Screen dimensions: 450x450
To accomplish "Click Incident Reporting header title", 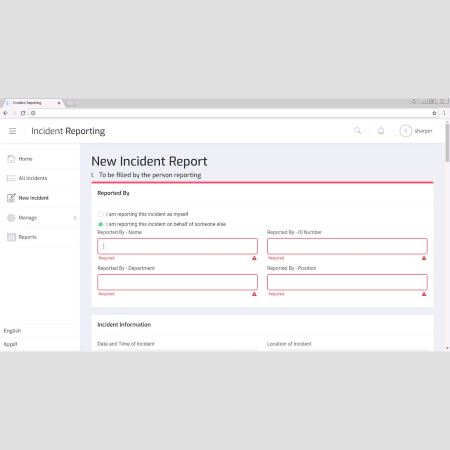I will point(68,131).
